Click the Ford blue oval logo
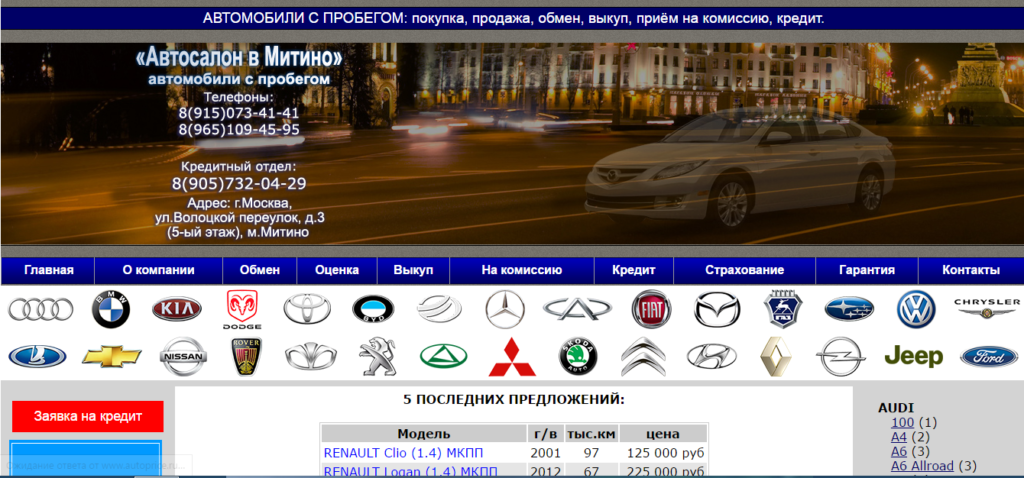Image resolution: width=1024 pixels, height=478 pixels. (989, 357)
